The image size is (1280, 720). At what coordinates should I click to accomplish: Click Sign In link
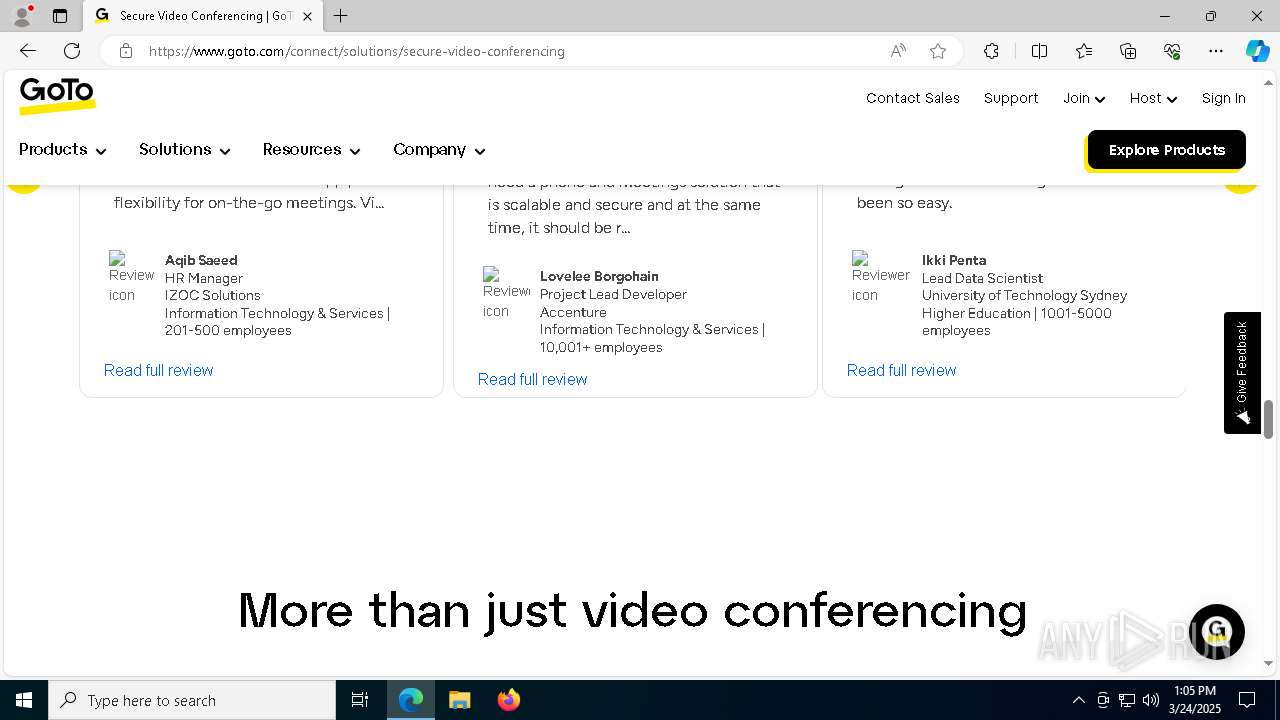tap(1223, 98)
